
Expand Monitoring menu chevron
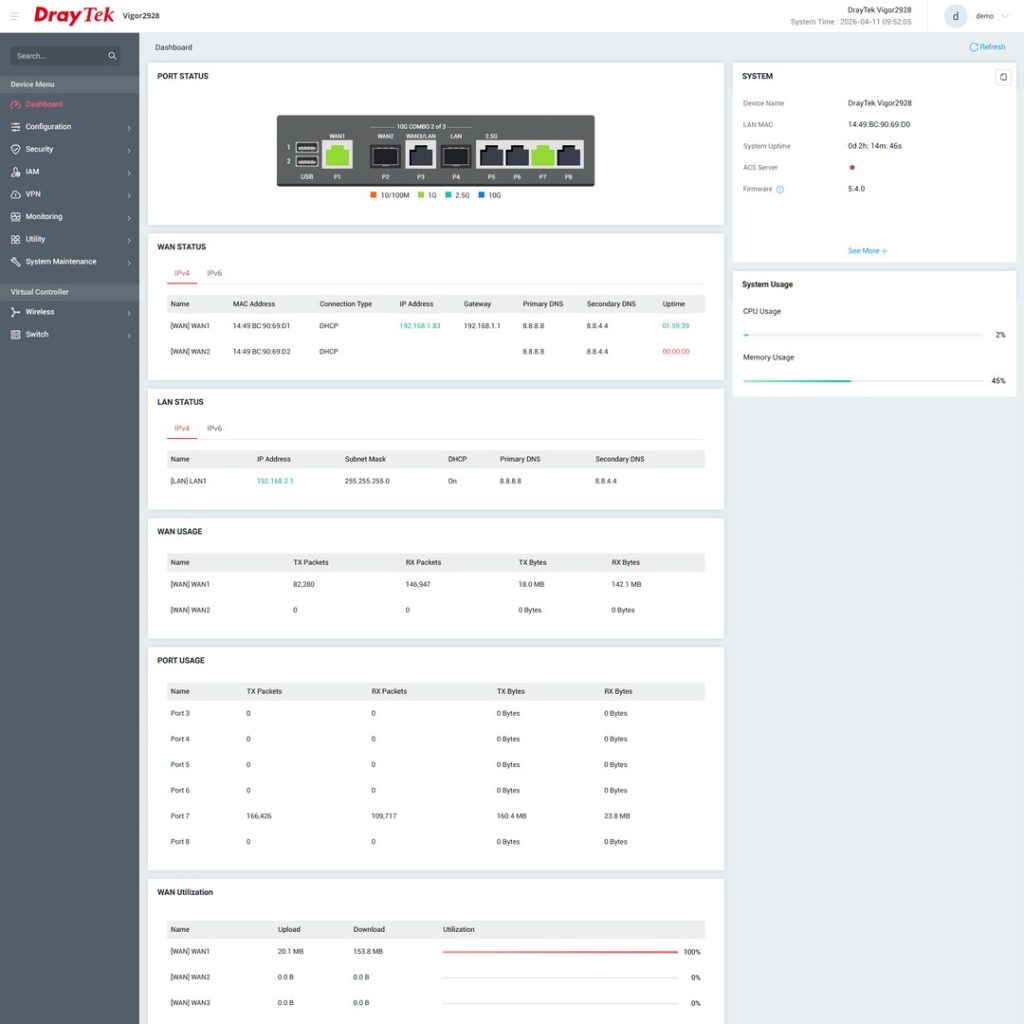tap(129, 218)
